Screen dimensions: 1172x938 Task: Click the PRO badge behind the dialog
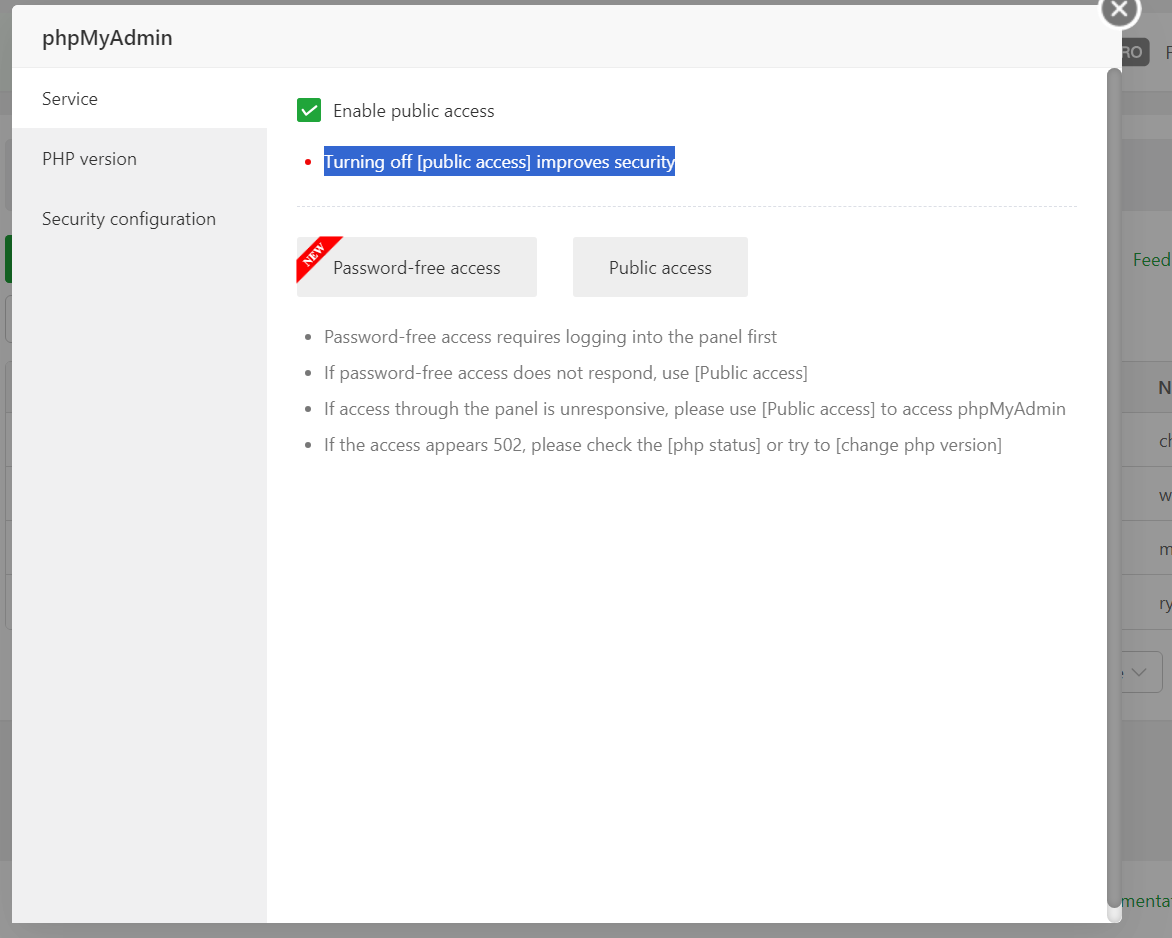[x=1133, y=53]
